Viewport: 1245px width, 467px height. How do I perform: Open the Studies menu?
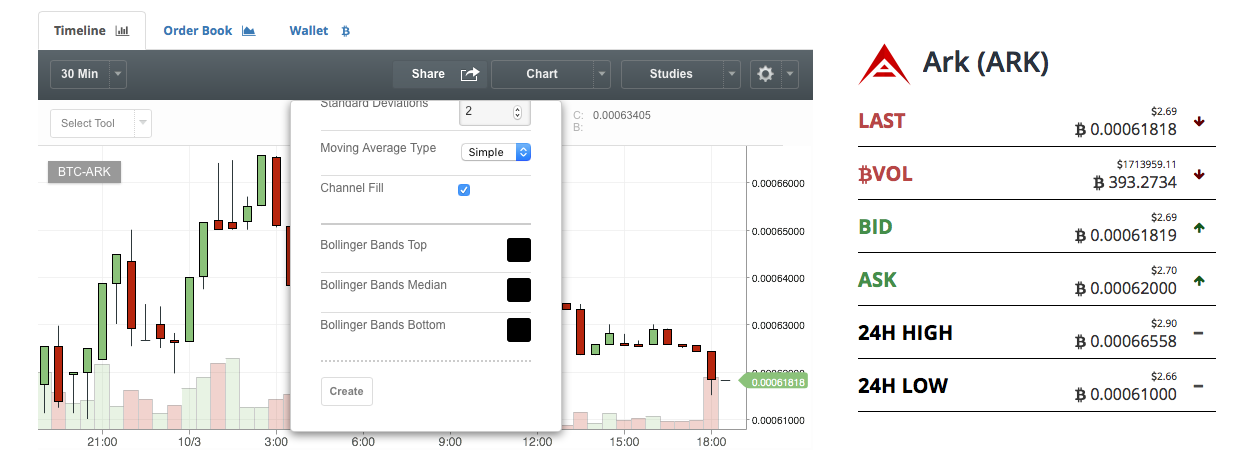click(671, 74)
